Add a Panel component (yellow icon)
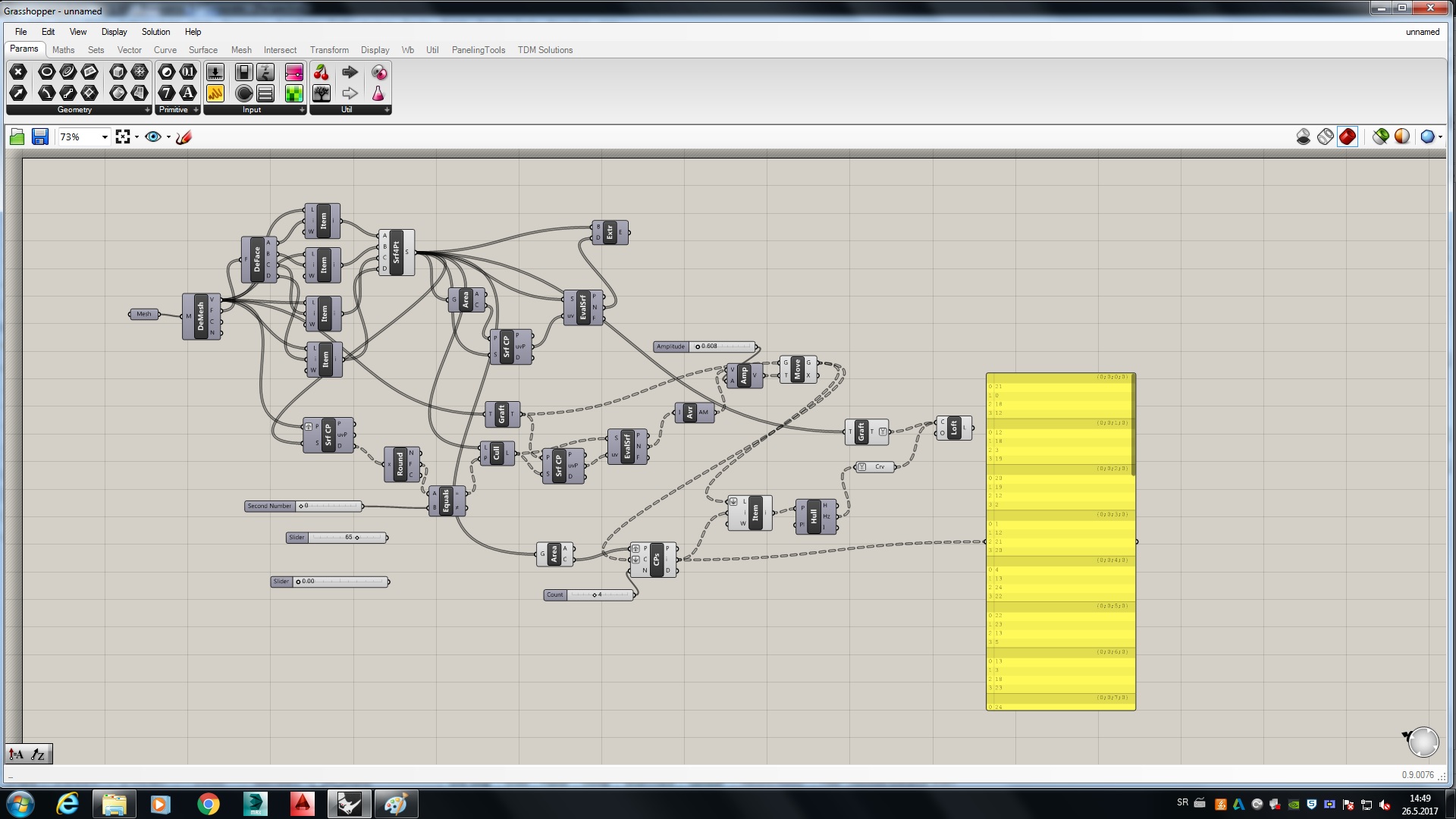 pyautogui.click(x=215, y=93)
